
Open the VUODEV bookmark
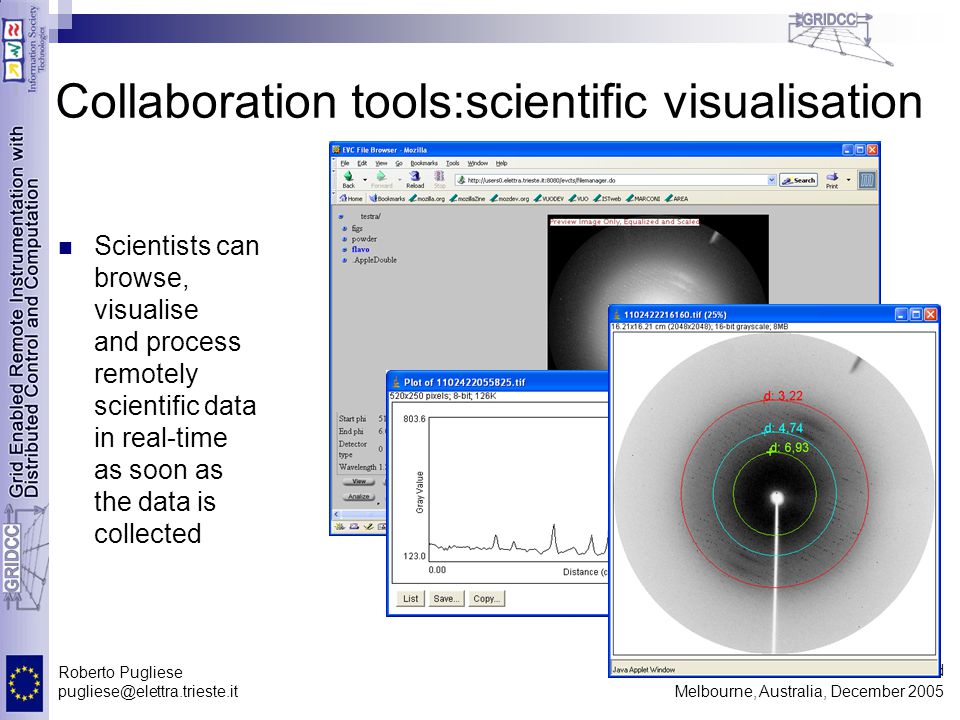click(x=549, y=198)
